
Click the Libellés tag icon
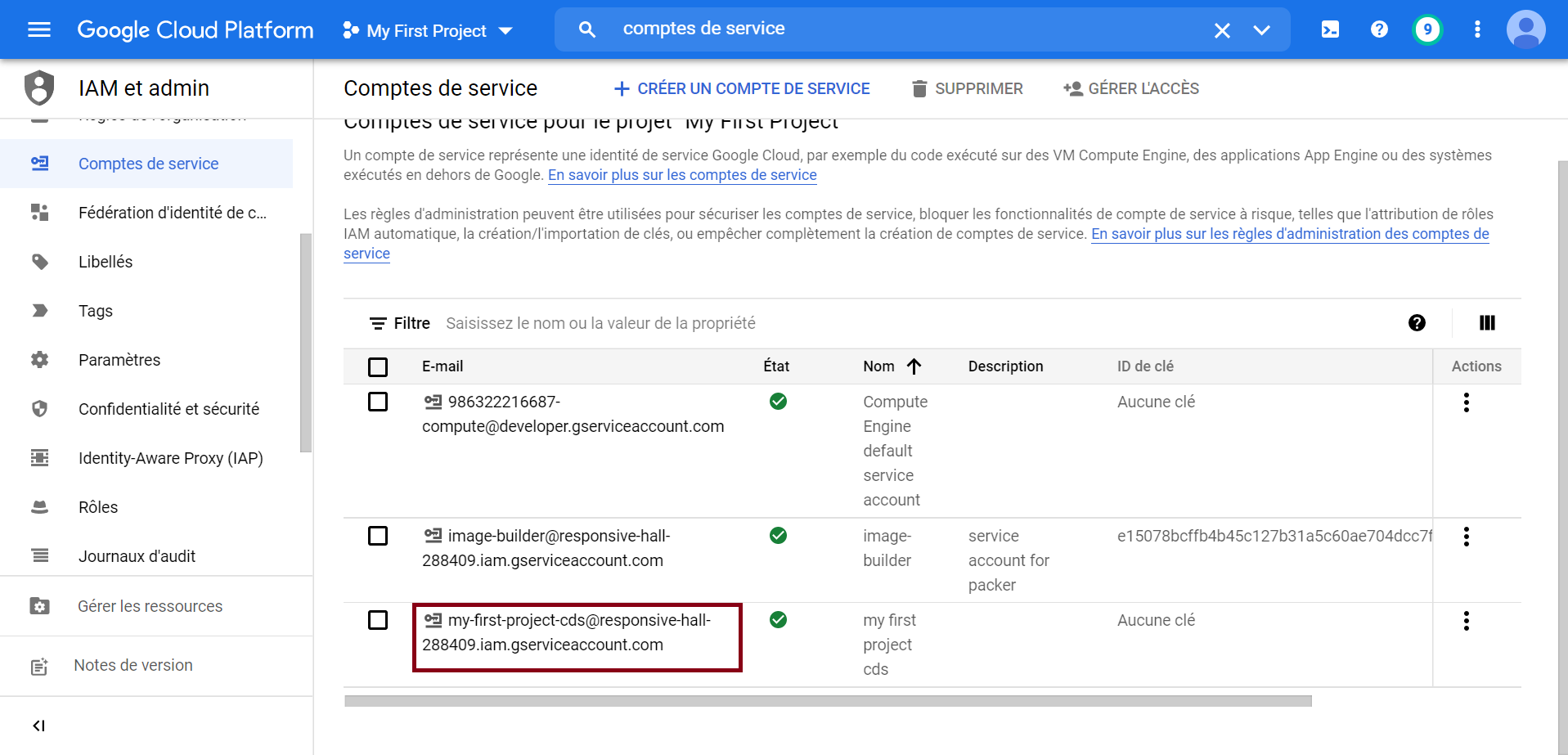(x=39, y=262)
